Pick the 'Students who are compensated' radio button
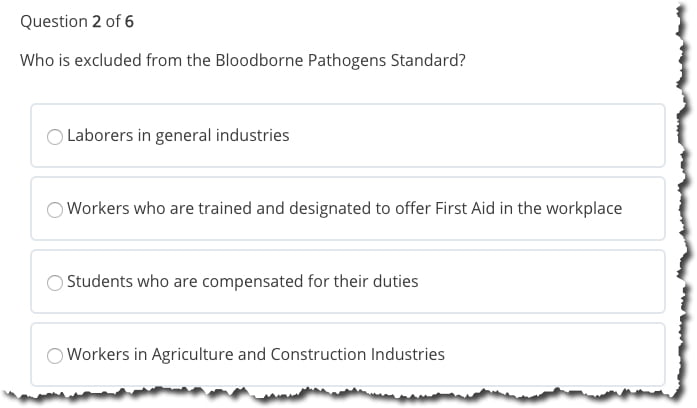This screenshot has width=697, height=408. tap(55, 282)
